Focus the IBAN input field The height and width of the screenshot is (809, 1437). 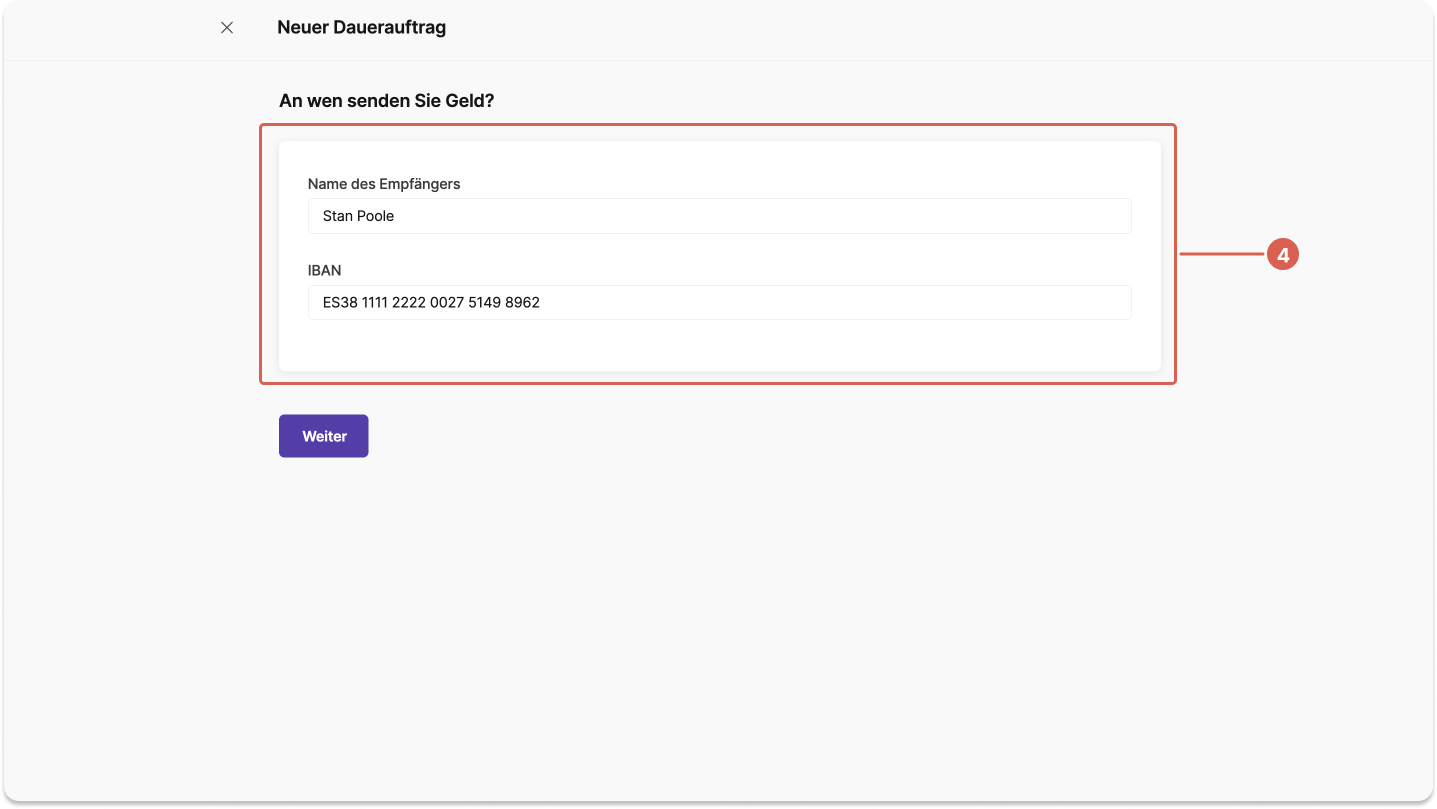(720, 303)
